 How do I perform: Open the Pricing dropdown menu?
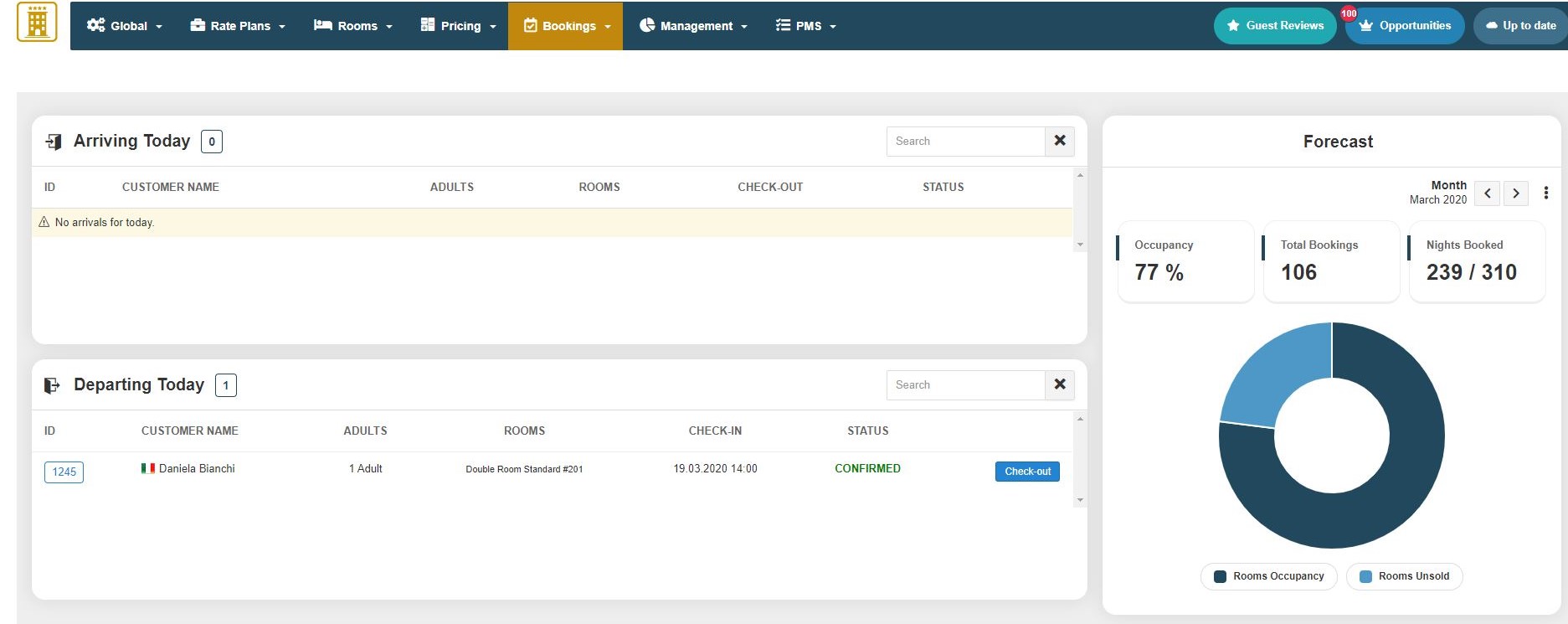459,26
